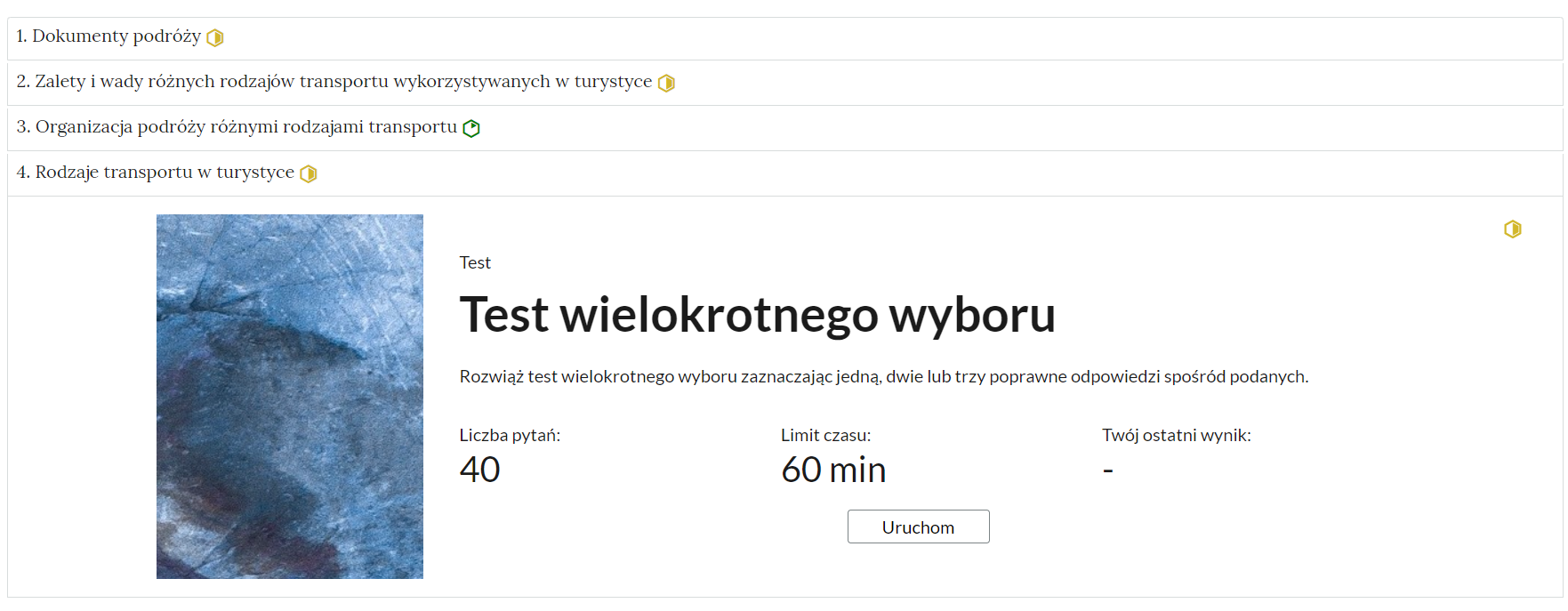Click the yellow hexagon icon after Zalety i wady row
This screenshot has height=611, width=1568.
click(666, 83)
